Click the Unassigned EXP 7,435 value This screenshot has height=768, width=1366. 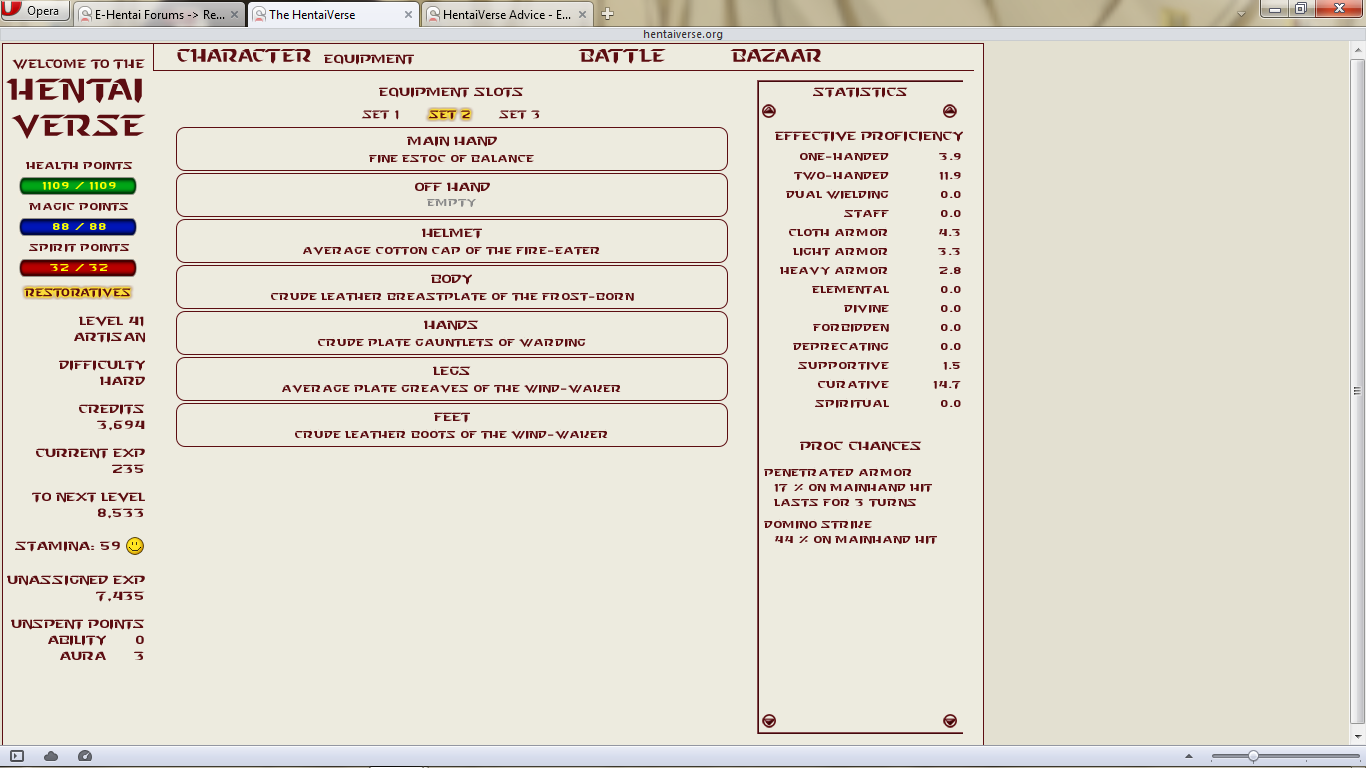pos(120,596)
